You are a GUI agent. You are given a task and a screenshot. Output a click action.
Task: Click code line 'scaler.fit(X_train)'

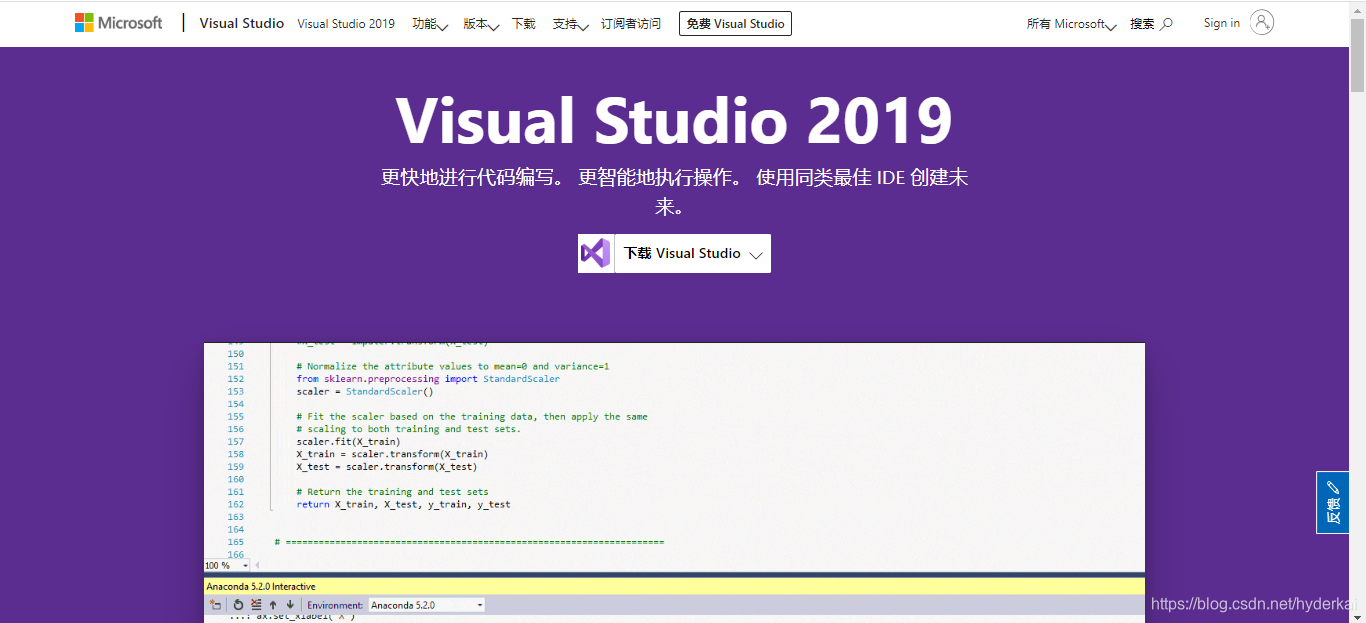(x=348, y=442)
